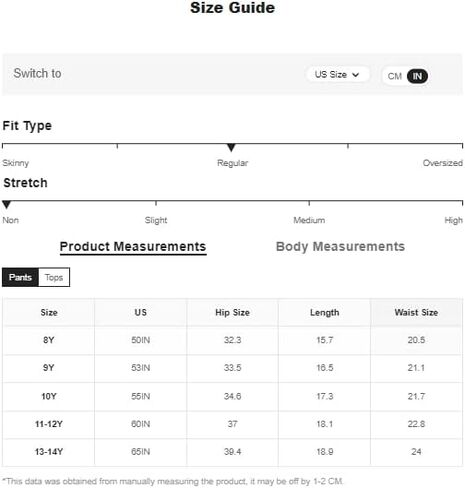The image size is (465, 488).
Task: Select the 13-14Y size row
Action: point(232,452)
